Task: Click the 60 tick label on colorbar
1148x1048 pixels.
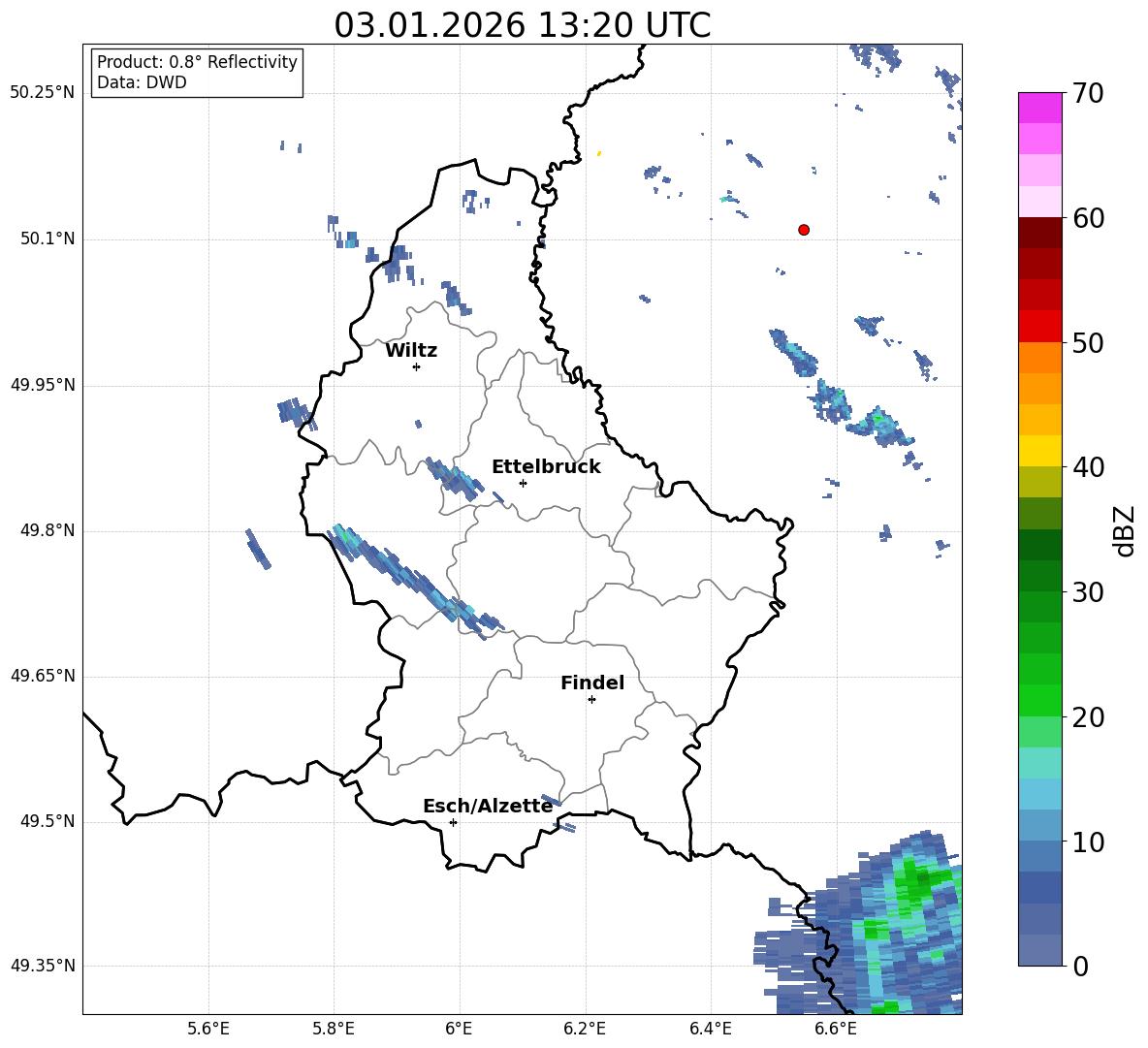Action: pyautogui.click(x=1088, y=218)
